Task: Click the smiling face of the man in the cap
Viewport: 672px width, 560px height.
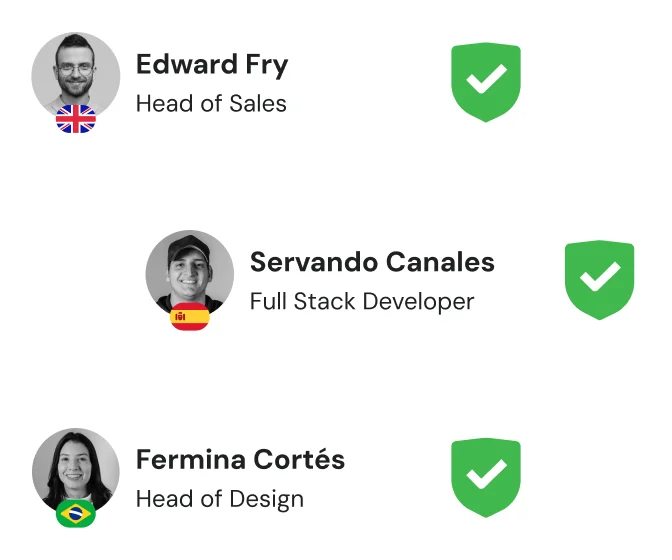Action: [x=189, y=271]
